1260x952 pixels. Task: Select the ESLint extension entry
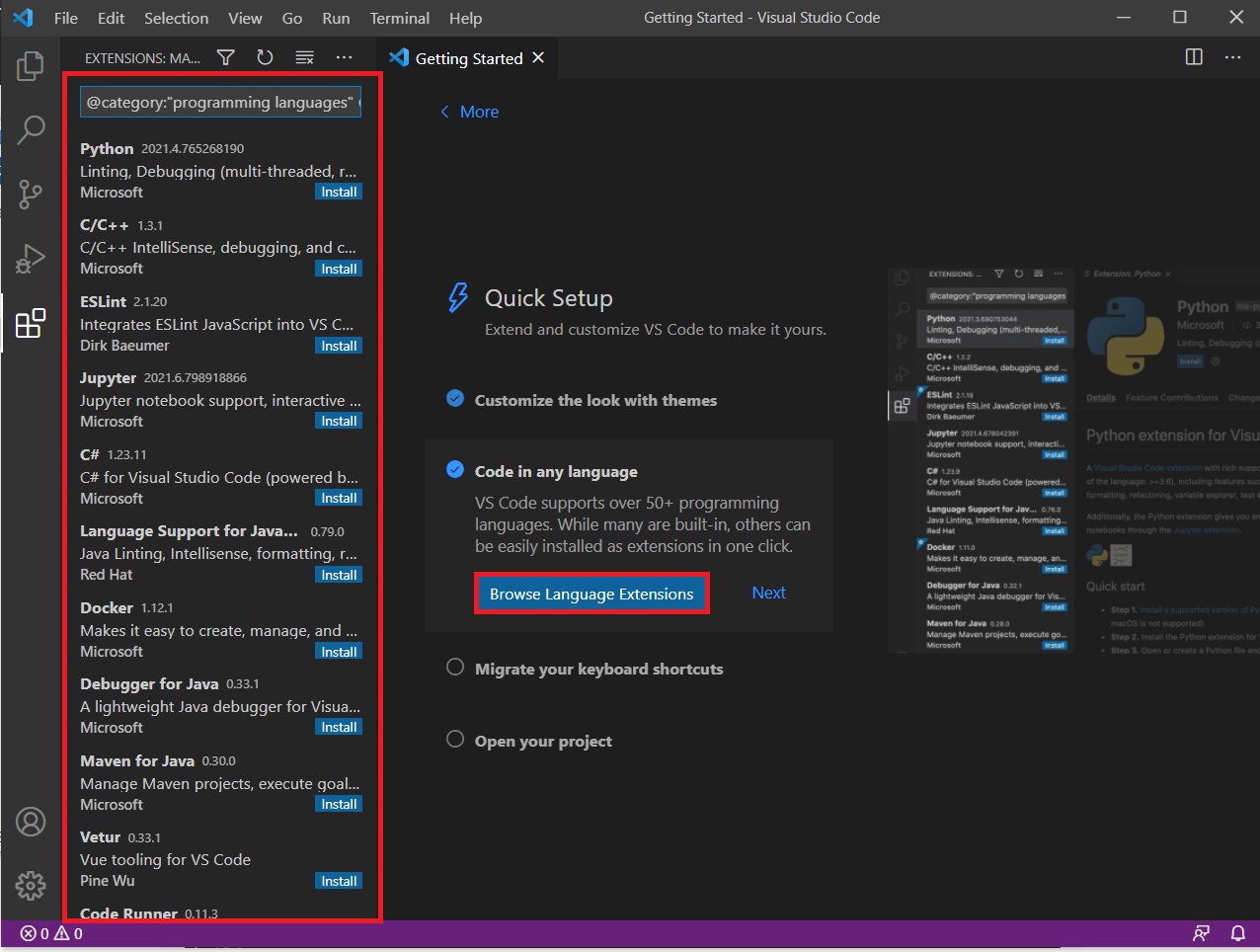pyautogui.click(x=220, y=323)
